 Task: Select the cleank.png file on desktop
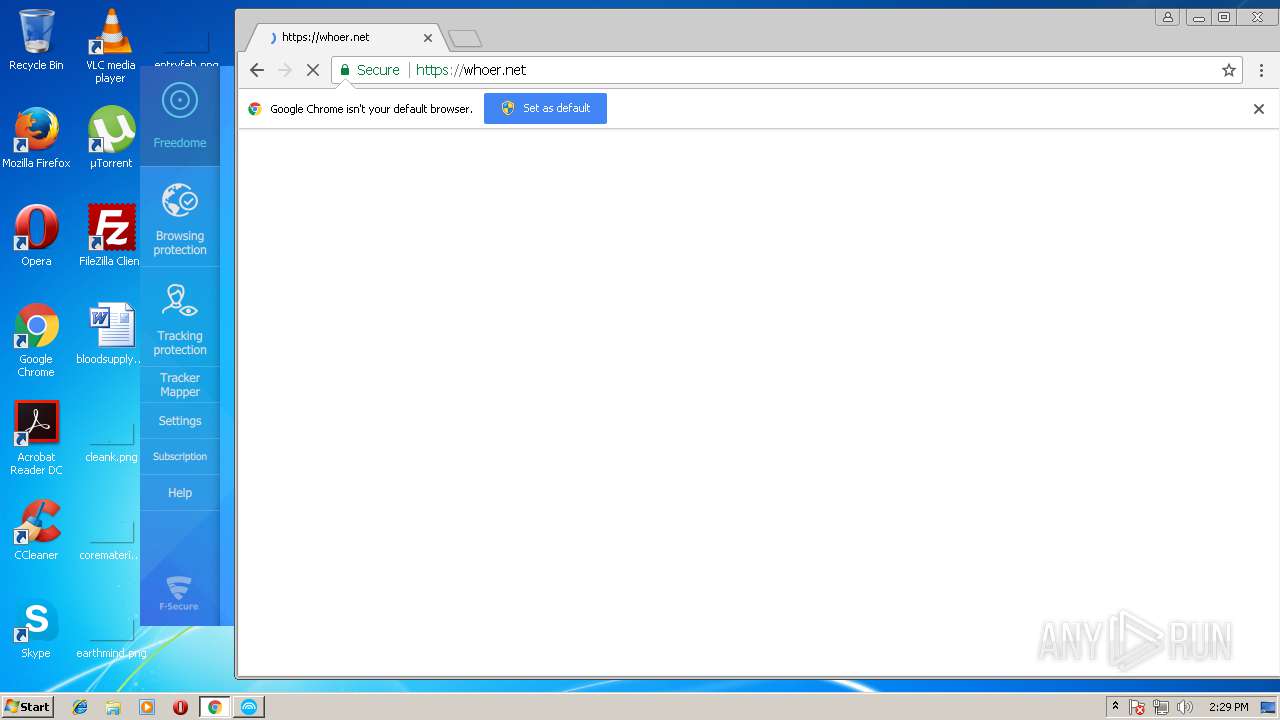tap(111, 440)
